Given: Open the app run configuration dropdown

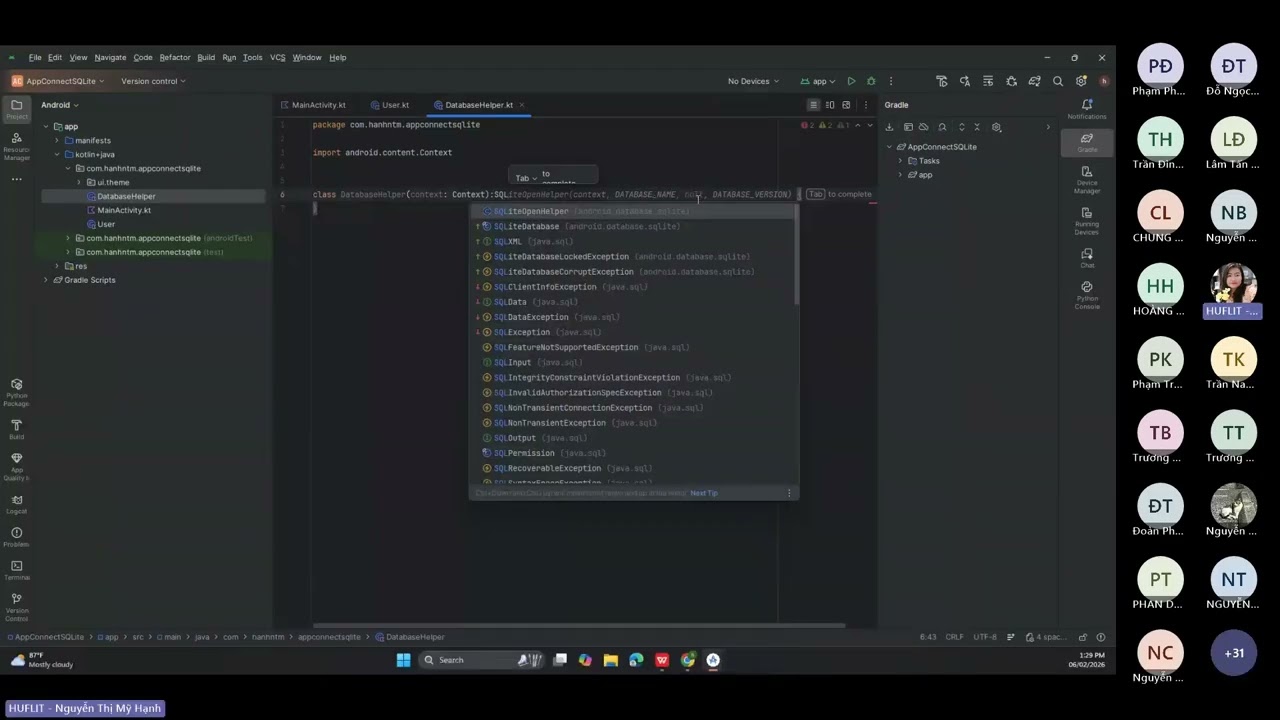Looking at the screenshot, I should 819,81.
